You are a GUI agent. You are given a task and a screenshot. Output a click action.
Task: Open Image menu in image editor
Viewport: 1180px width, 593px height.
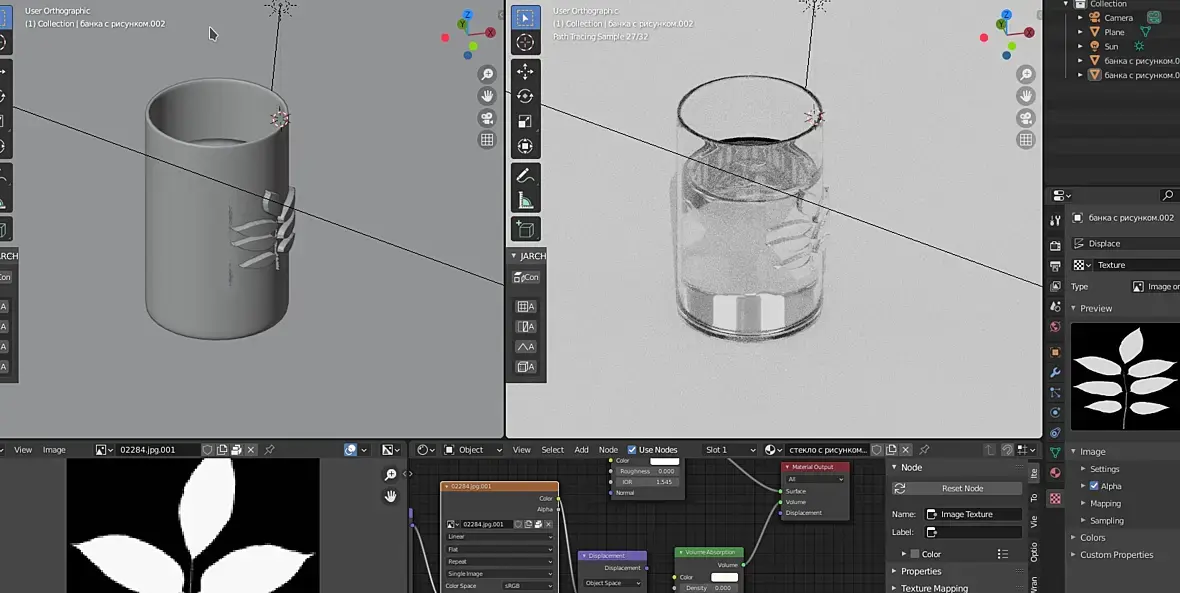(x=53, y=450)
